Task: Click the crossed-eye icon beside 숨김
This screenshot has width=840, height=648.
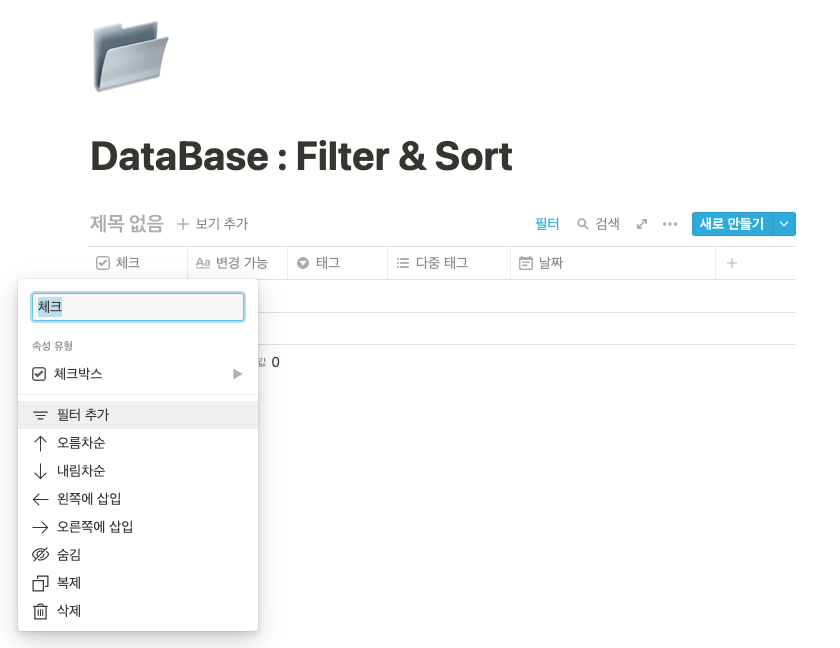Action: coord(40,555)
